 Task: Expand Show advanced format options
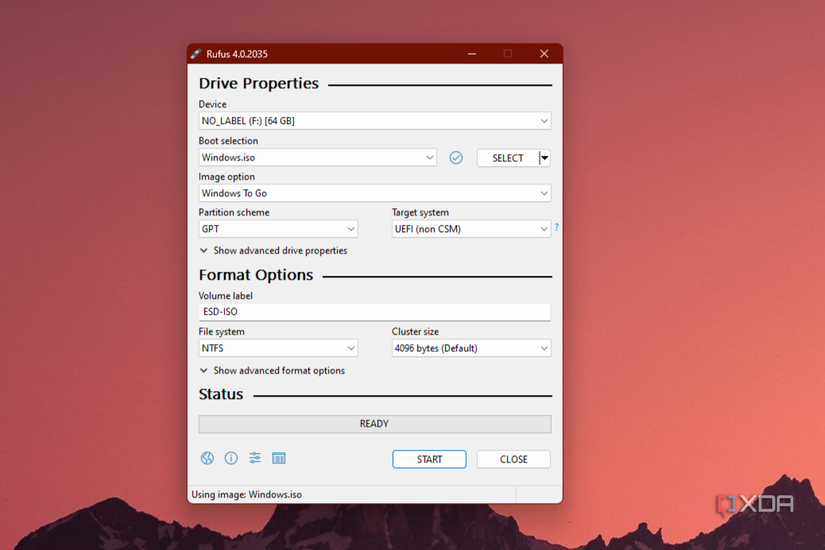point(272,371)
